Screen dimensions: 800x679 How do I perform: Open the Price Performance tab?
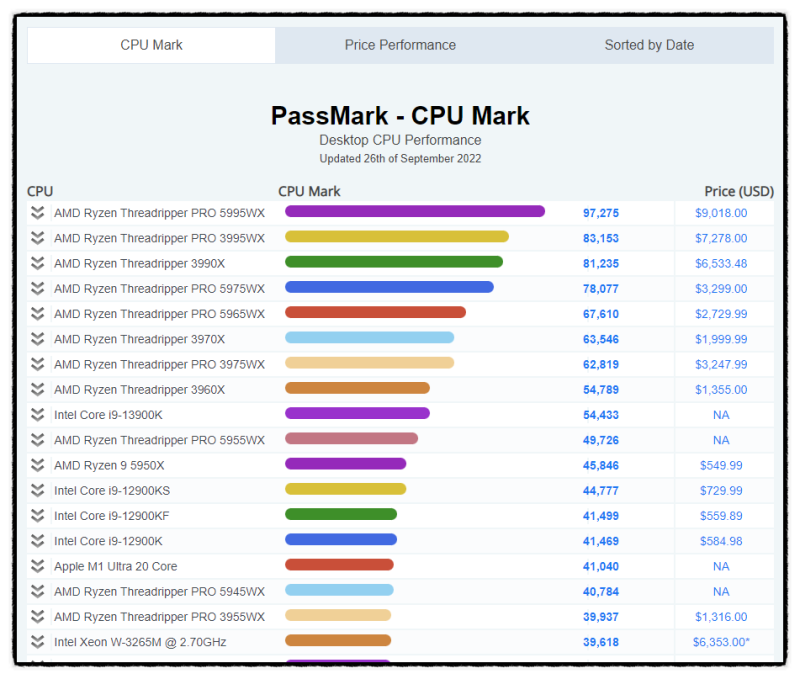pos(400,45)
